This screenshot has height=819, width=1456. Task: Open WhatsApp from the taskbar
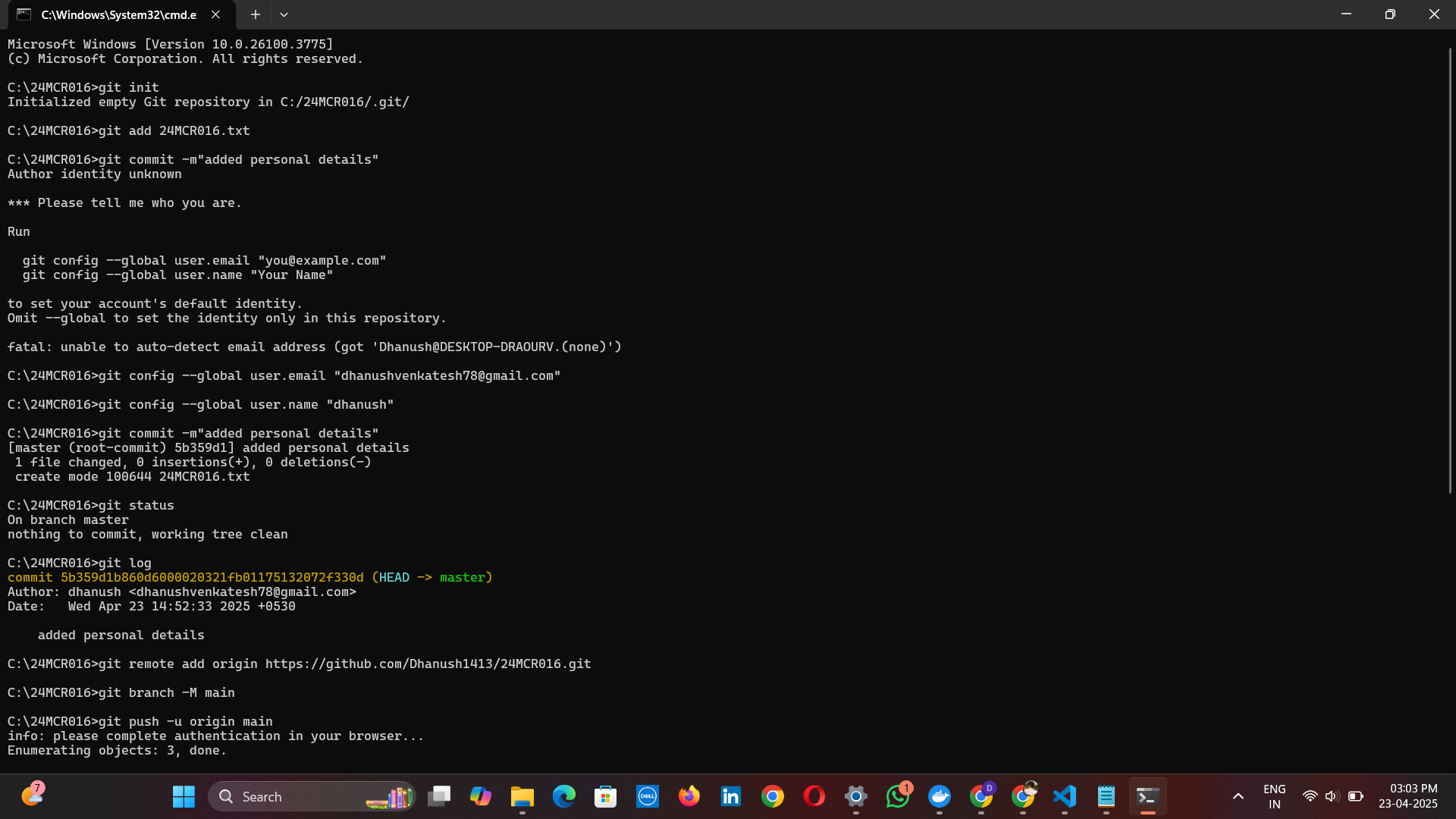coord(898,796)
